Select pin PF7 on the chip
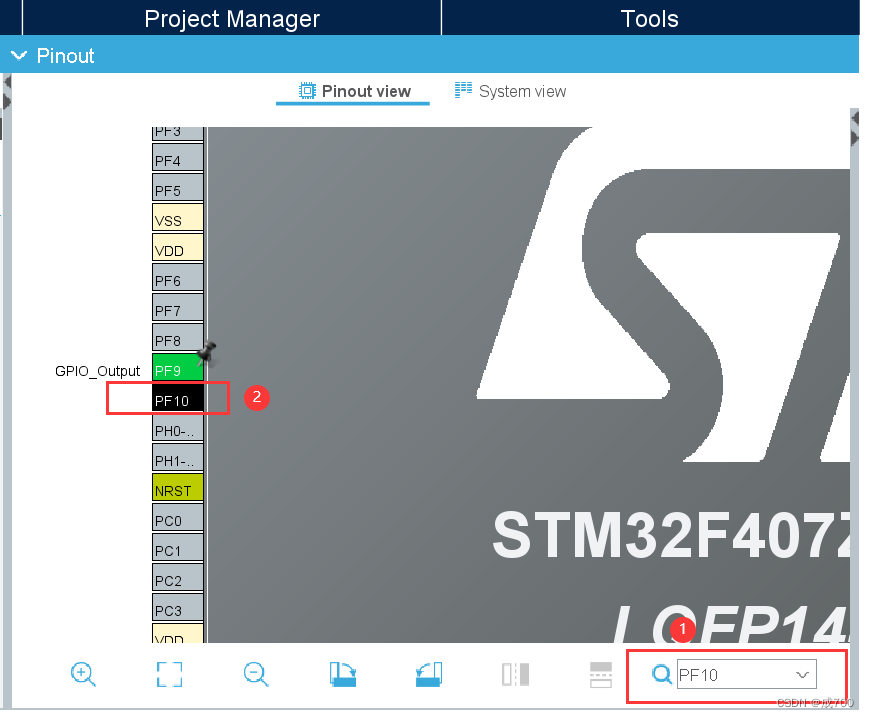This screenshot has width=869, height=718. 178,307
